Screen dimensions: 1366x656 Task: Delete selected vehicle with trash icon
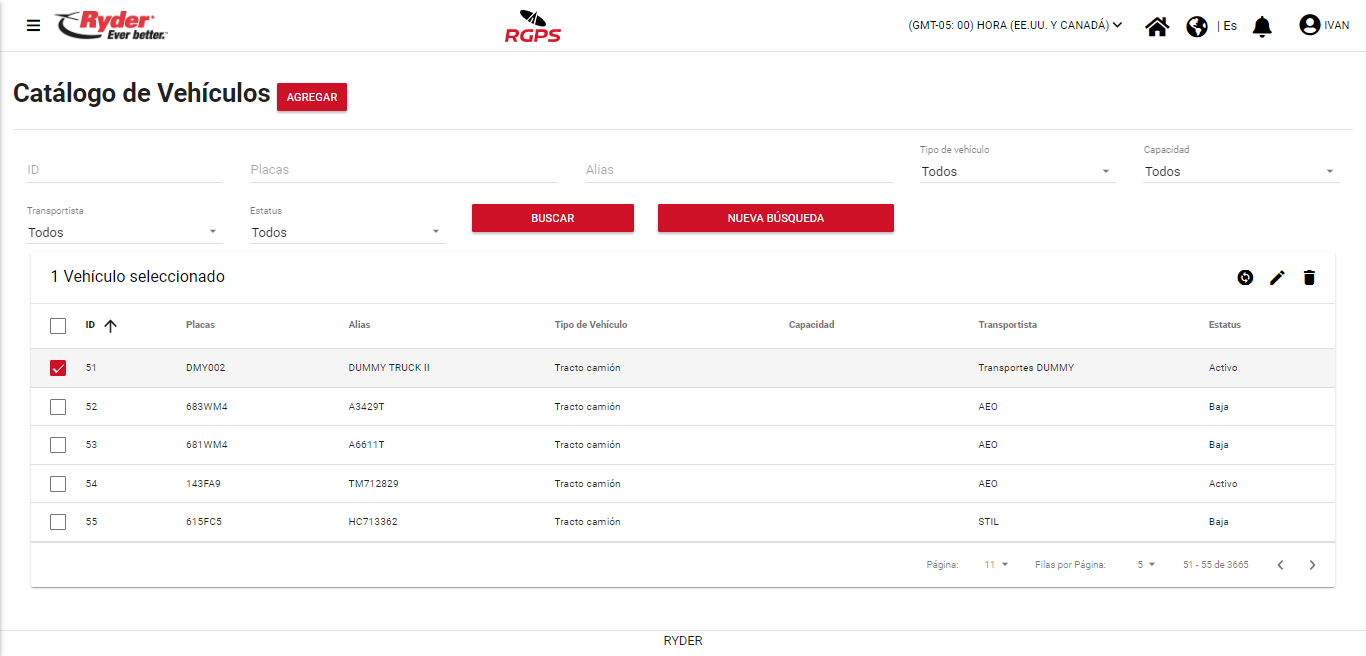(1309, 278)
